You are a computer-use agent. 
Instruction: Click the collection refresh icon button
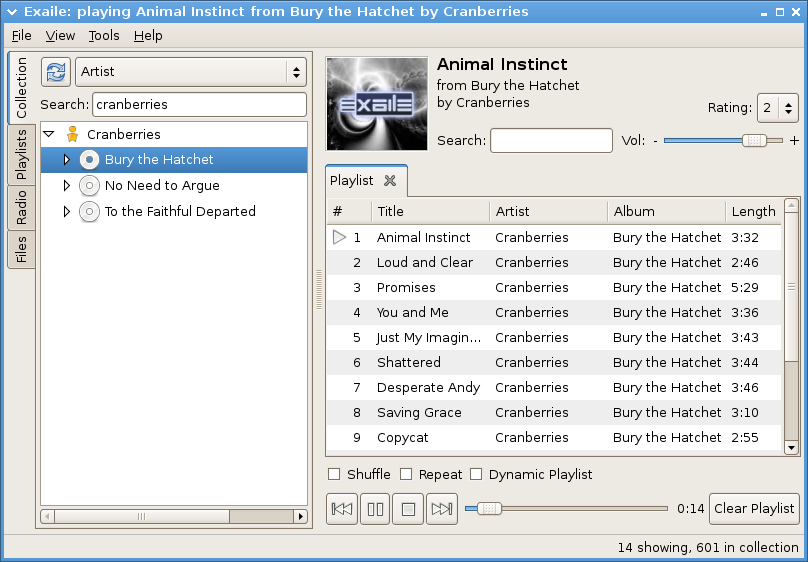(x=56, y=72)
